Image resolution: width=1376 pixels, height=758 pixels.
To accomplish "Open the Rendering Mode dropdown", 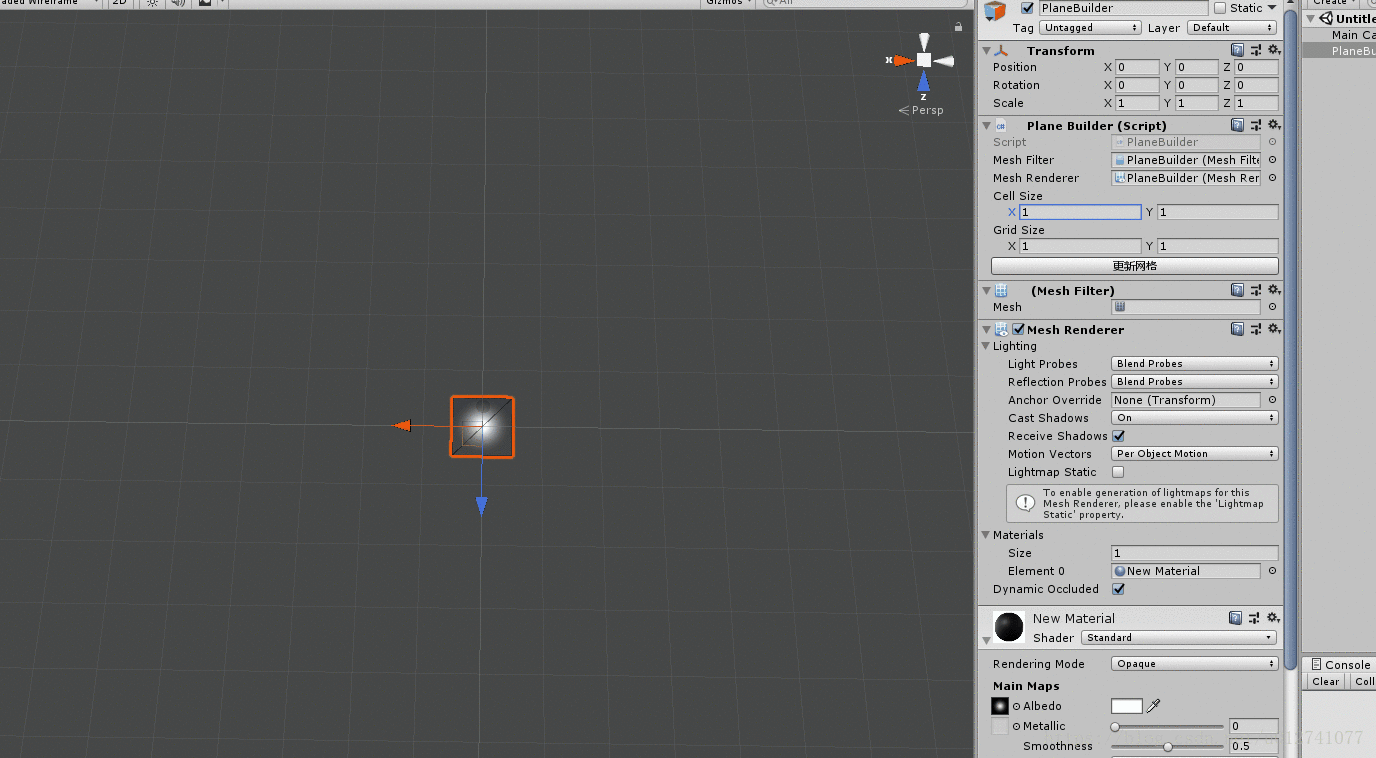I will [x=1194, y=664].
